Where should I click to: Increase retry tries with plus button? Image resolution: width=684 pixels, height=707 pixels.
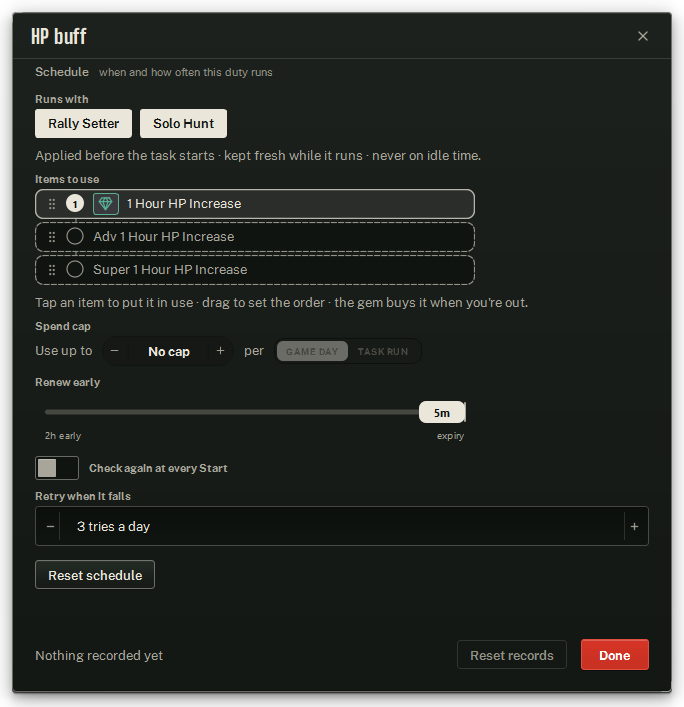(634, 526)
